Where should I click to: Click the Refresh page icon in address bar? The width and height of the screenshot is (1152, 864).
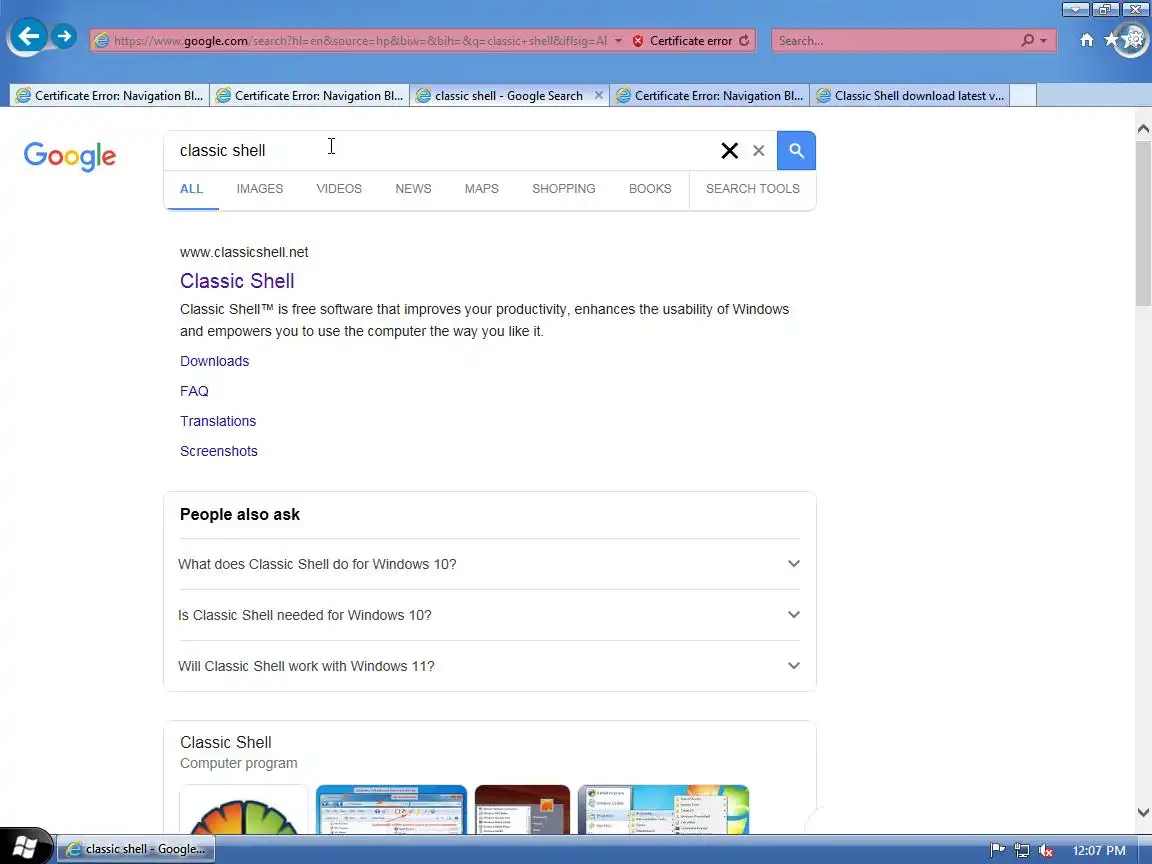coord(744,40)
